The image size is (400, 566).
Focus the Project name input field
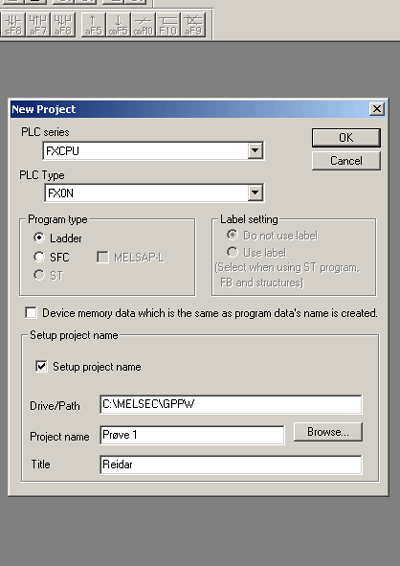[192, 435]
